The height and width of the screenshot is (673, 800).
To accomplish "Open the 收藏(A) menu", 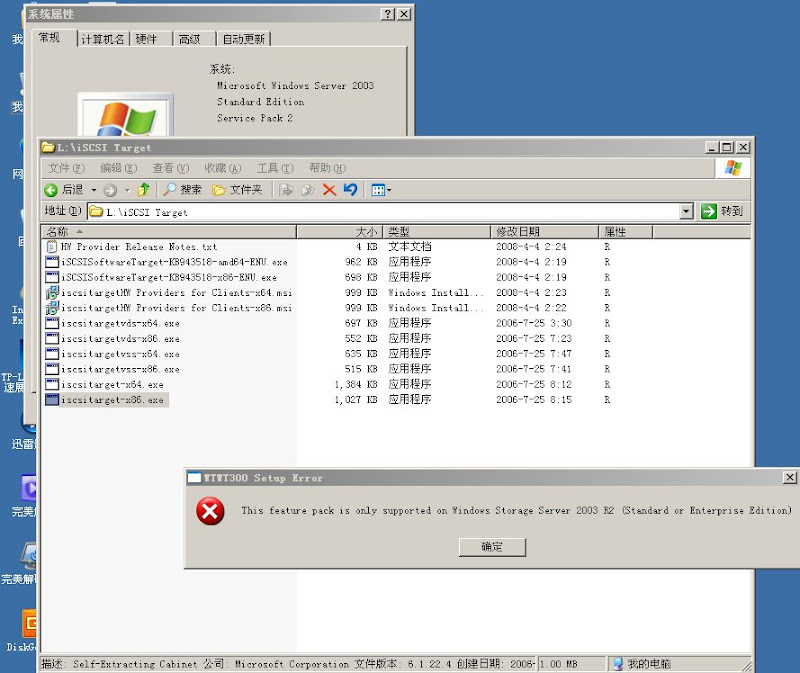I will [x=222, y=168].
